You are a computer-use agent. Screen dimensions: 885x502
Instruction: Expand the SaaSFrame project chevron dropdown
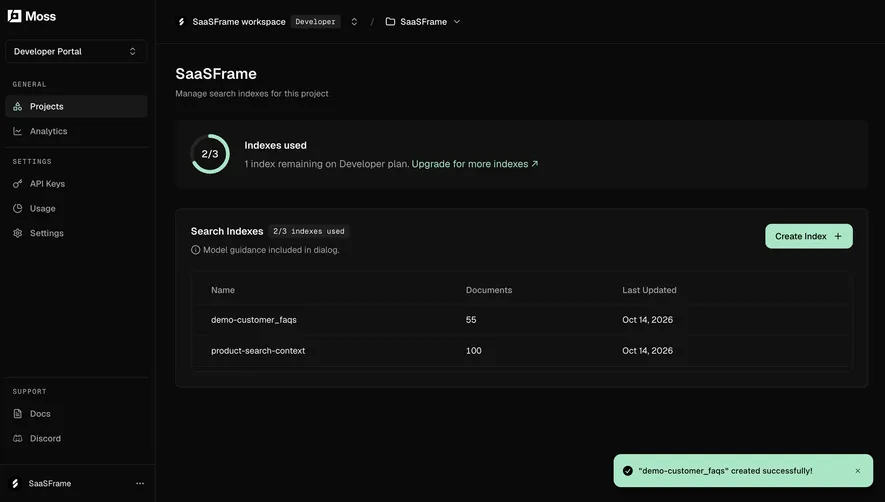tap(457, 22)
